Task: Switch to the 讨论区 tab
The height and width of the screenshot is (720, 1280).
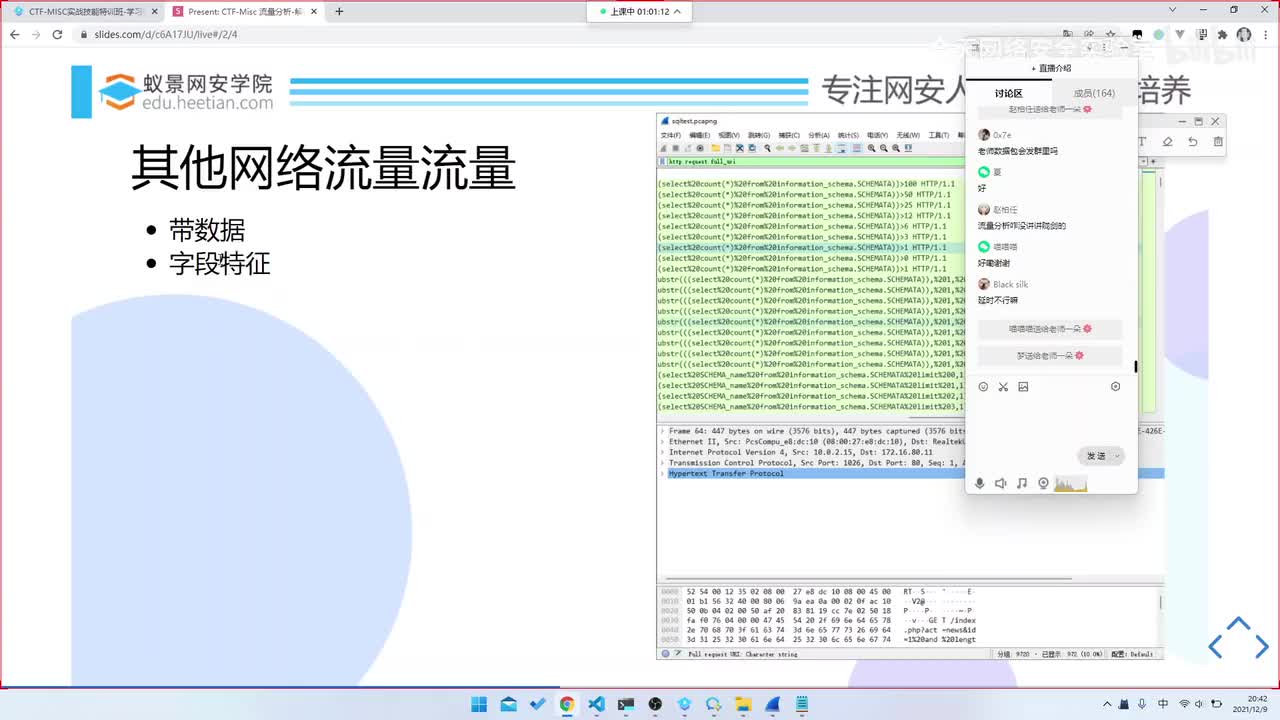Action: click(x=1008, y=93)
